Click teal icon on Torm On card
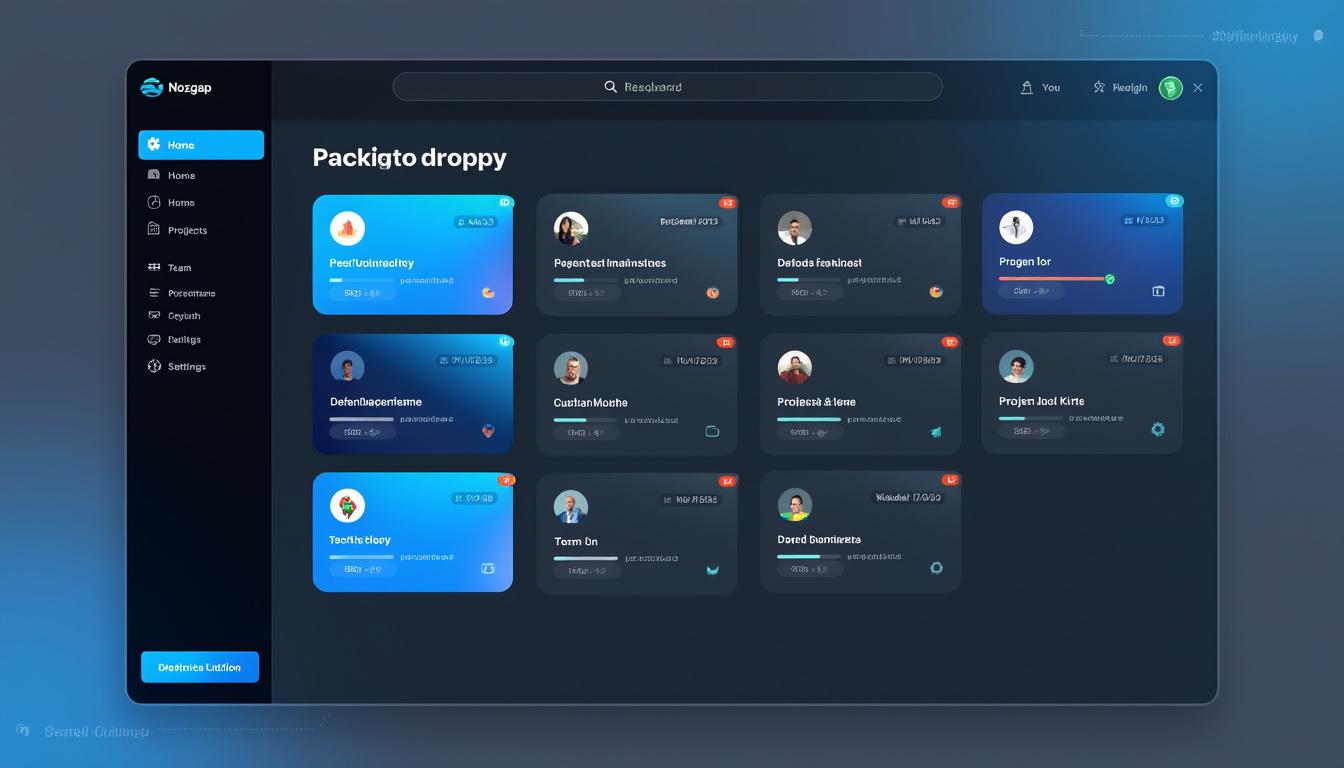Viewport: 1344px width, 768px height. tap(713, 570)
